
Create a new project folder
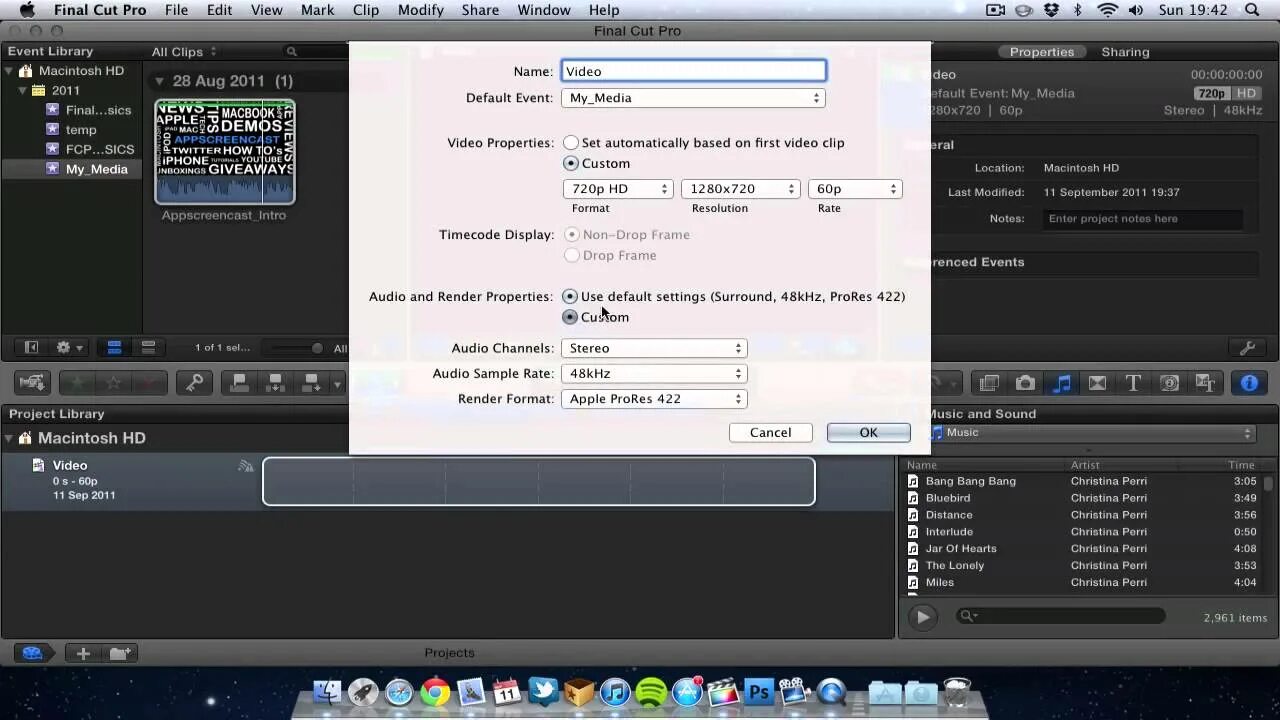point(120,653)
